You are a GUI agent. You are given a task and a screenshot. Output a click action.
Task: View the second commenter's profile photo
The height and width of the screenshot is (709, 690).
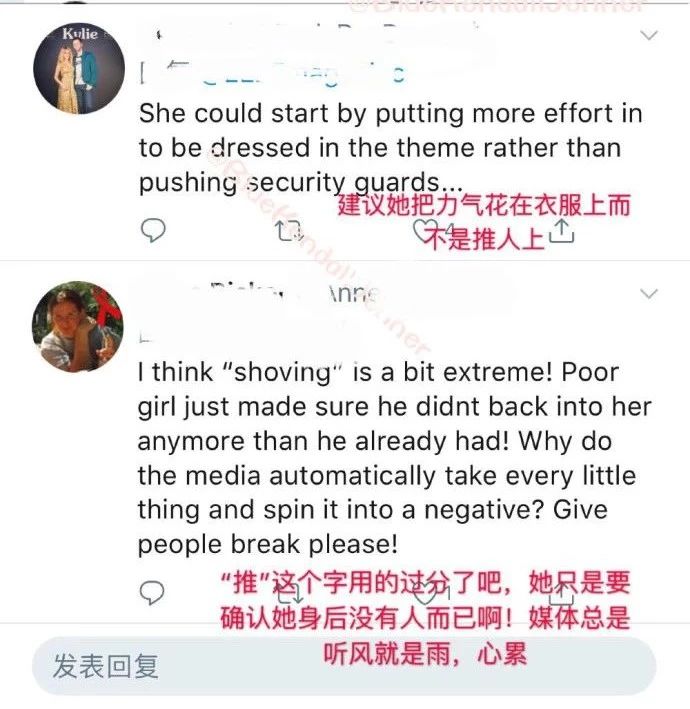(77, 326)
